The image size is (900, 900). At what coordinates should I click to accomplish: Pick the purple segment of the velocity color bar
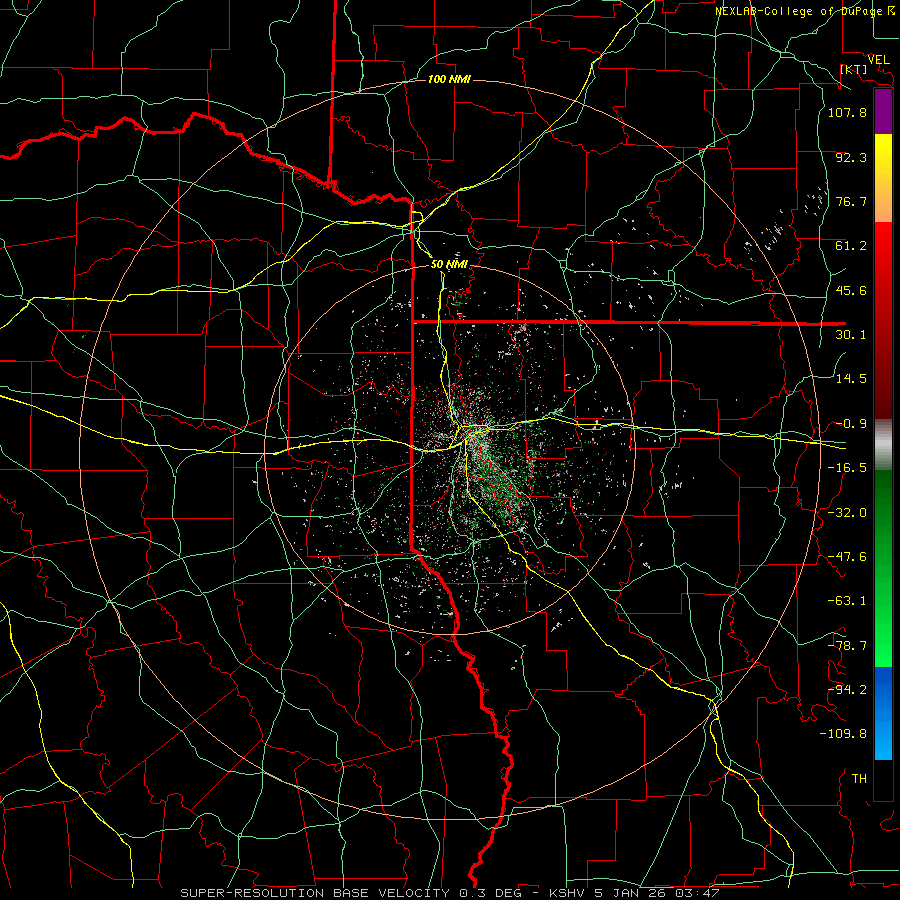pyautogui.click(x=883, y=111)
